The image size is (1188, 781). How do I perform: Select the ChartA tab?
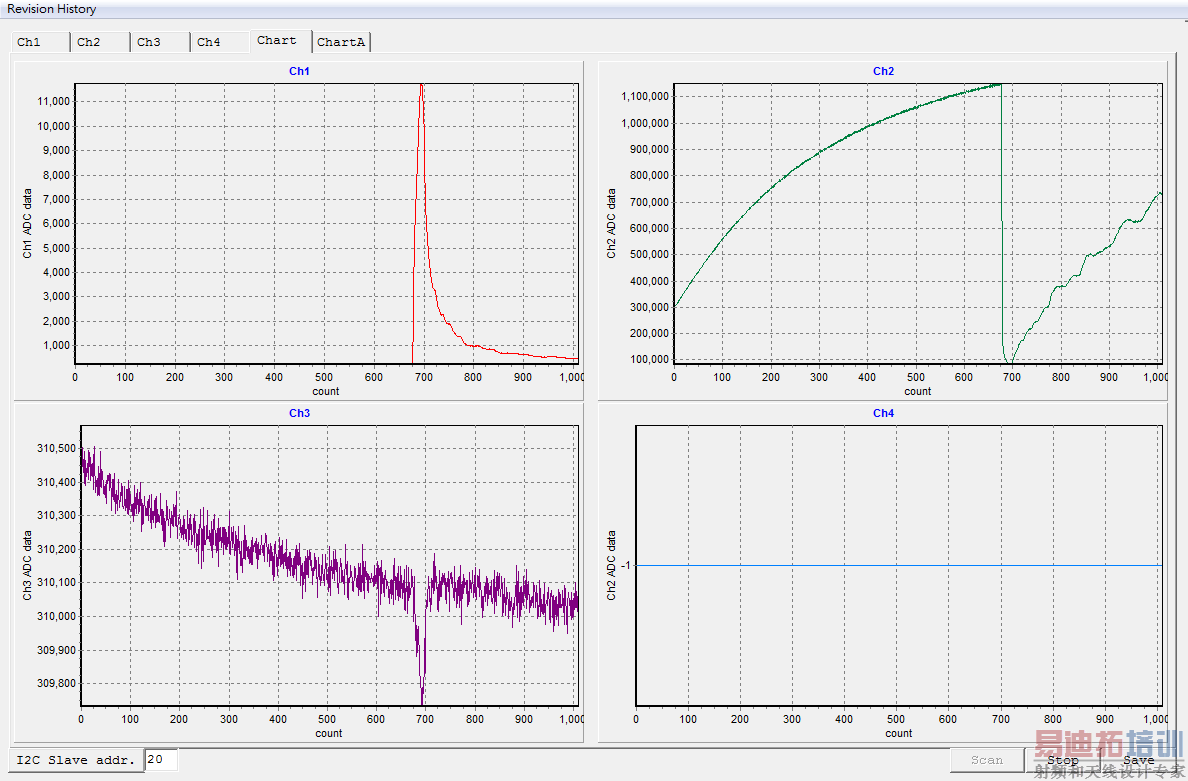342,42
